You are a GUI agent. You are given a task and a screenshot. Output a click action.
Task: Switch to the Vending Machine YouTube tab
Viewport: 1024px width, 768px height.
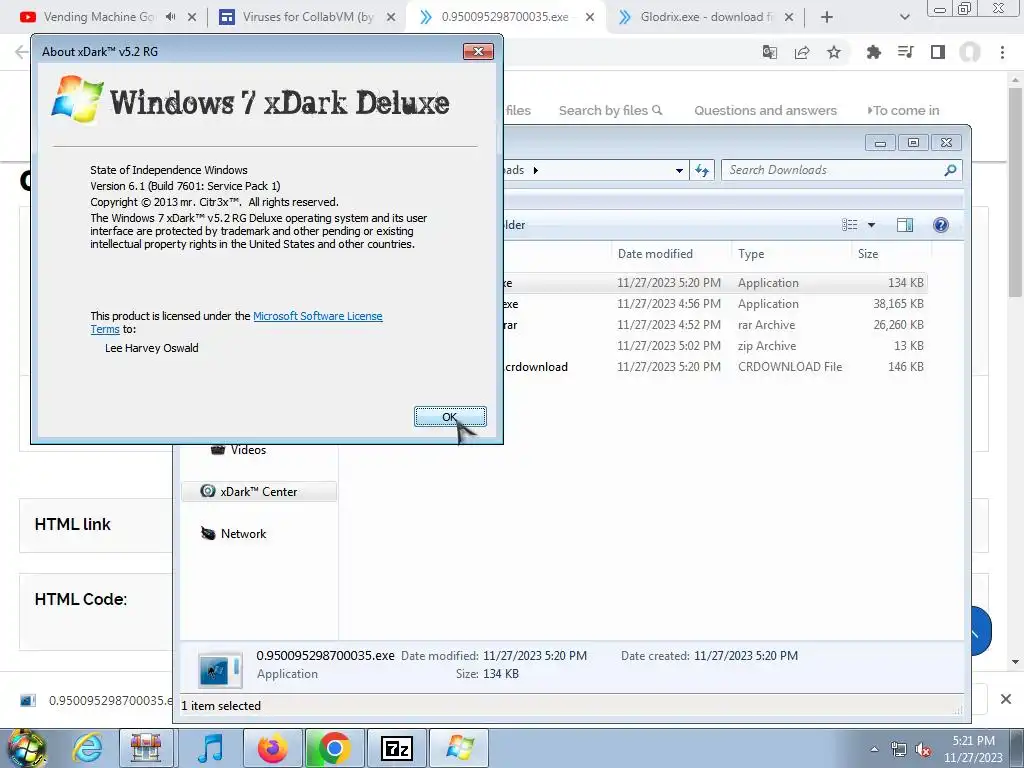(x=98, y=17)
